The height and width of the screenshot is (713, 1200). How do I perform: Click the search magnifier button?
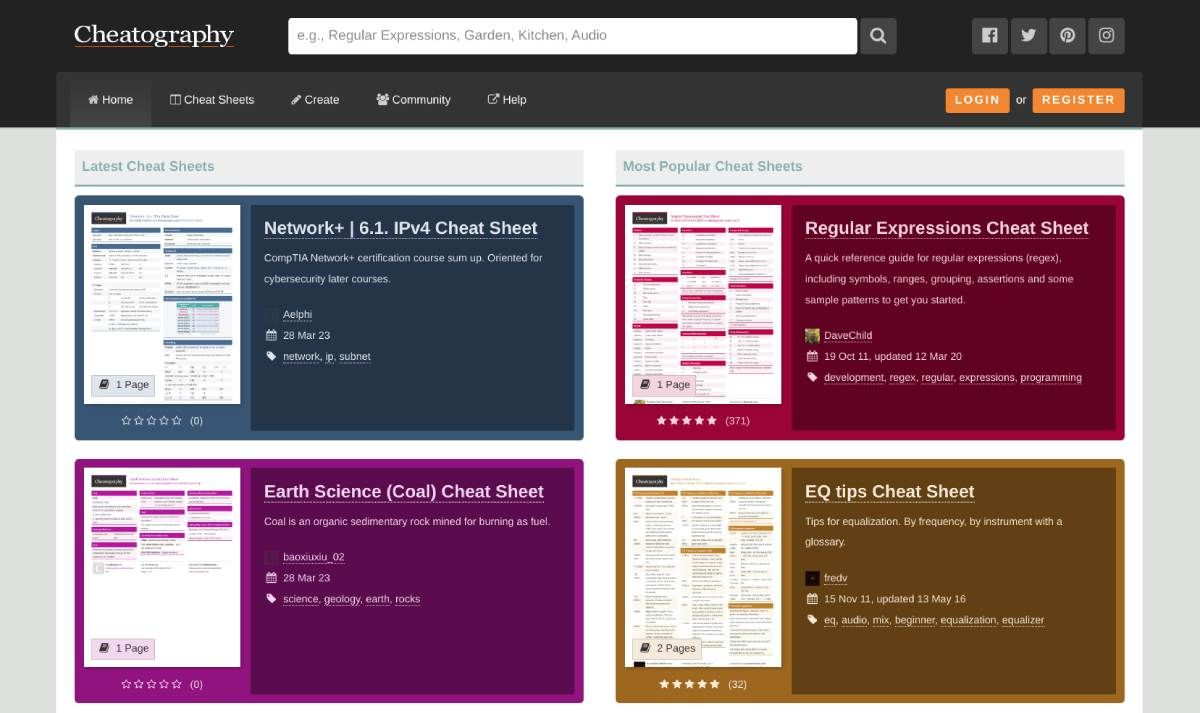(x=878, y=36)
